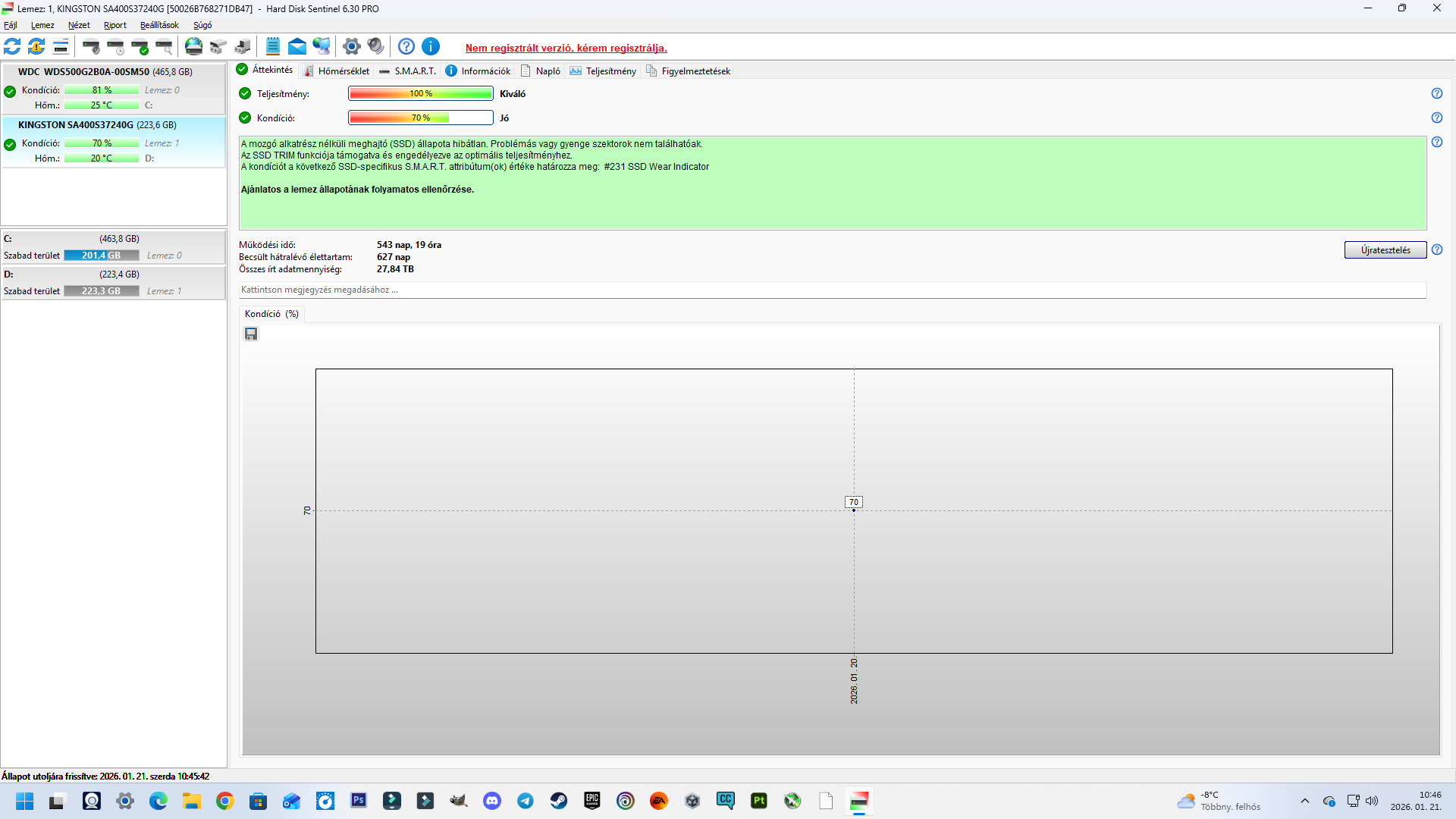Click the registration warning link
The height and width of the screenshot is (819, 1456).
[566, 48]
